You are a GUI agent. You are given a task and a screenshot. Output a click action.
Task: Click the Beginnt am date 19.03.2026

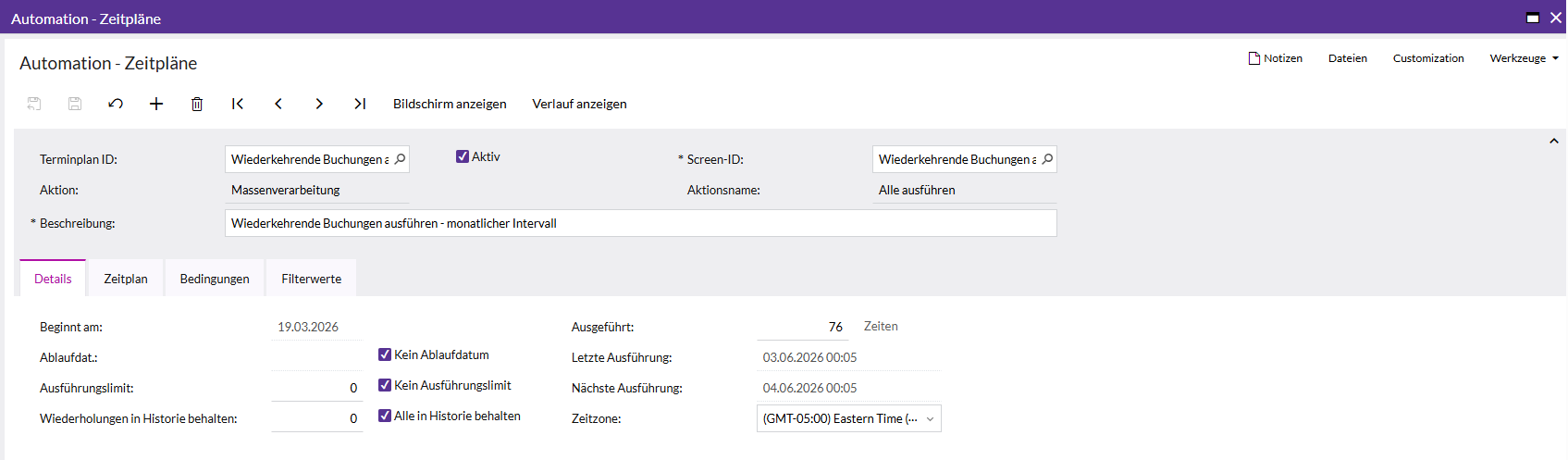coord(308,327)
